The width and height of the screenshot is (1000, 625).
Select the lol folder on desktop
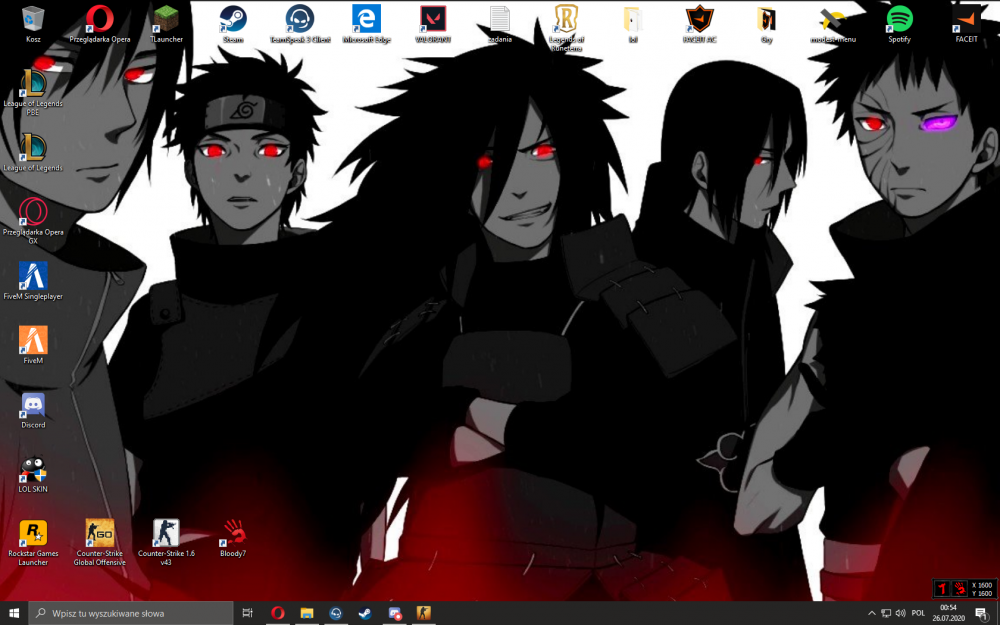click(633, 24)
